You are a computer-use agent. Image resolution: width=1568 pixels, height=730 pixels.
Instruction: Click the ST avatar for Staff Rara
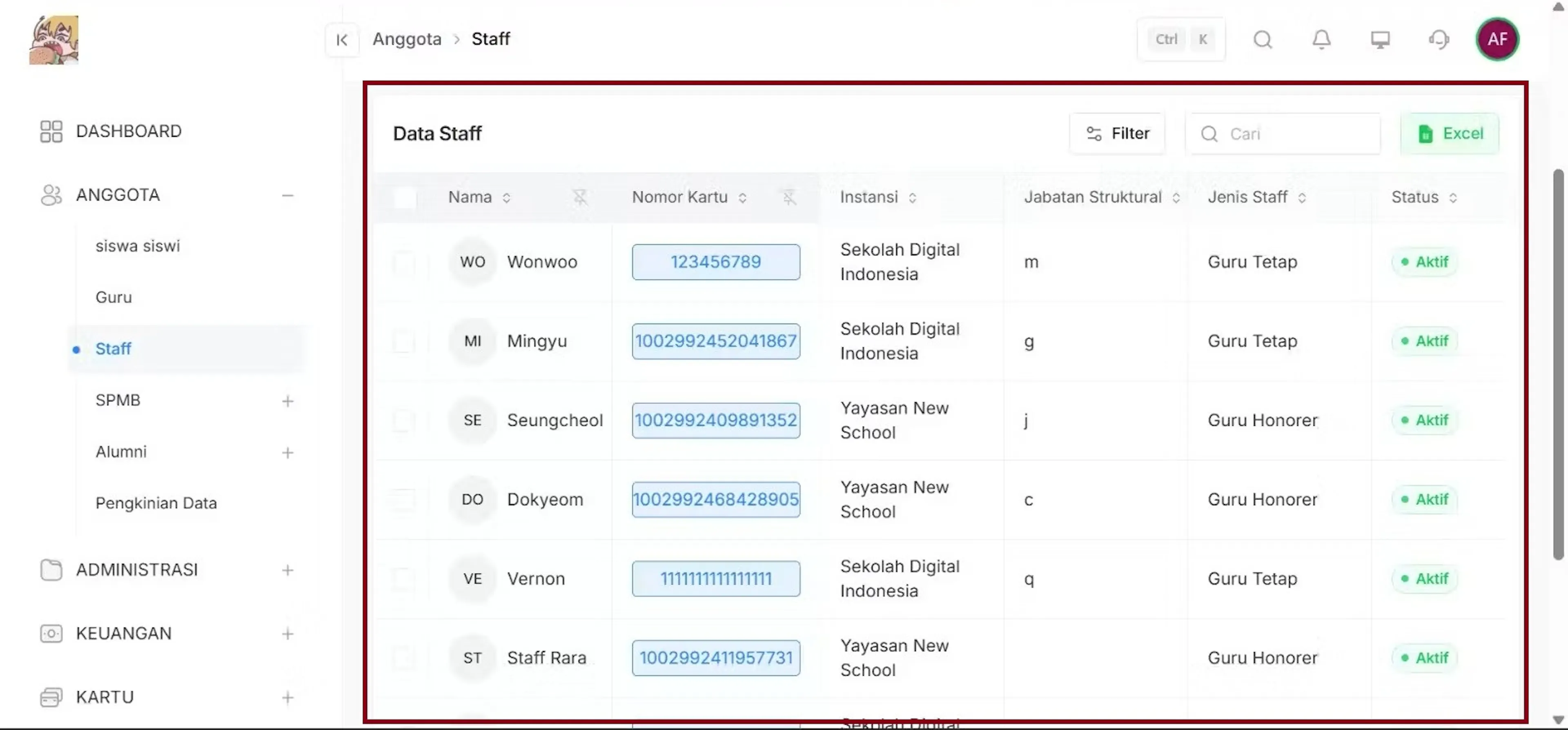click(x=472, y=658)
